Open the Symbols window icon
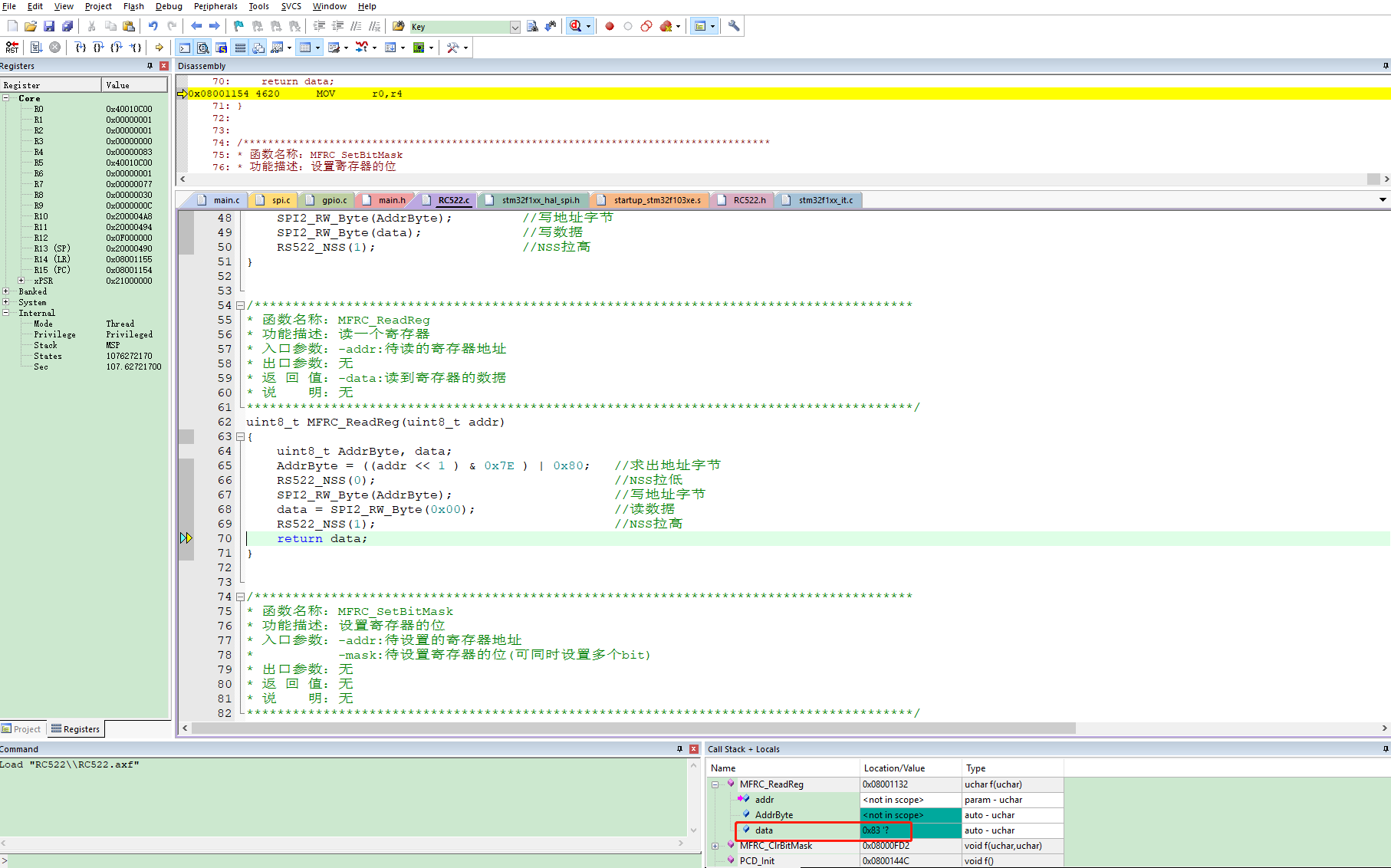1391x868 pixels. [x=222, y=48]
